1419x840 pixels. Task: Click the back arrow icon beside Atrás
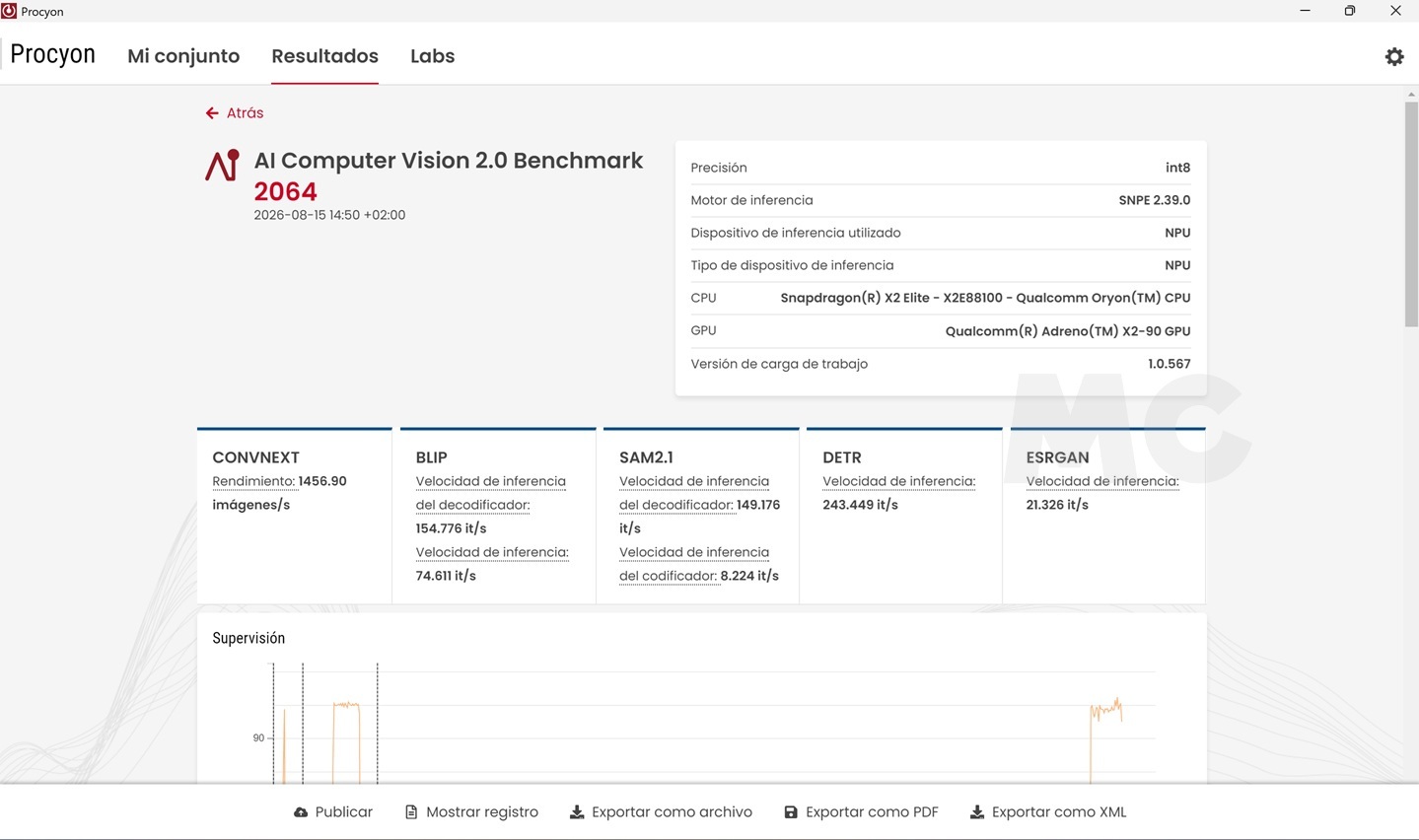click(x=211, y=113)
